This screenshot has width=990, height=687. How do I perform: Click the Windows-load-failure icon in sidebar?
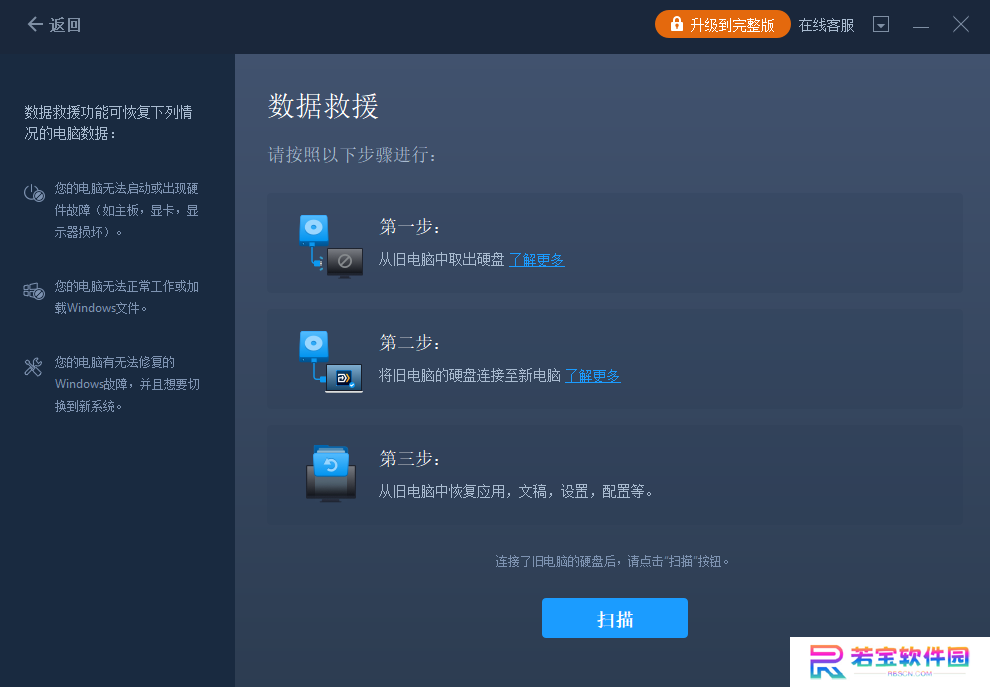click(x=34, y=291)
